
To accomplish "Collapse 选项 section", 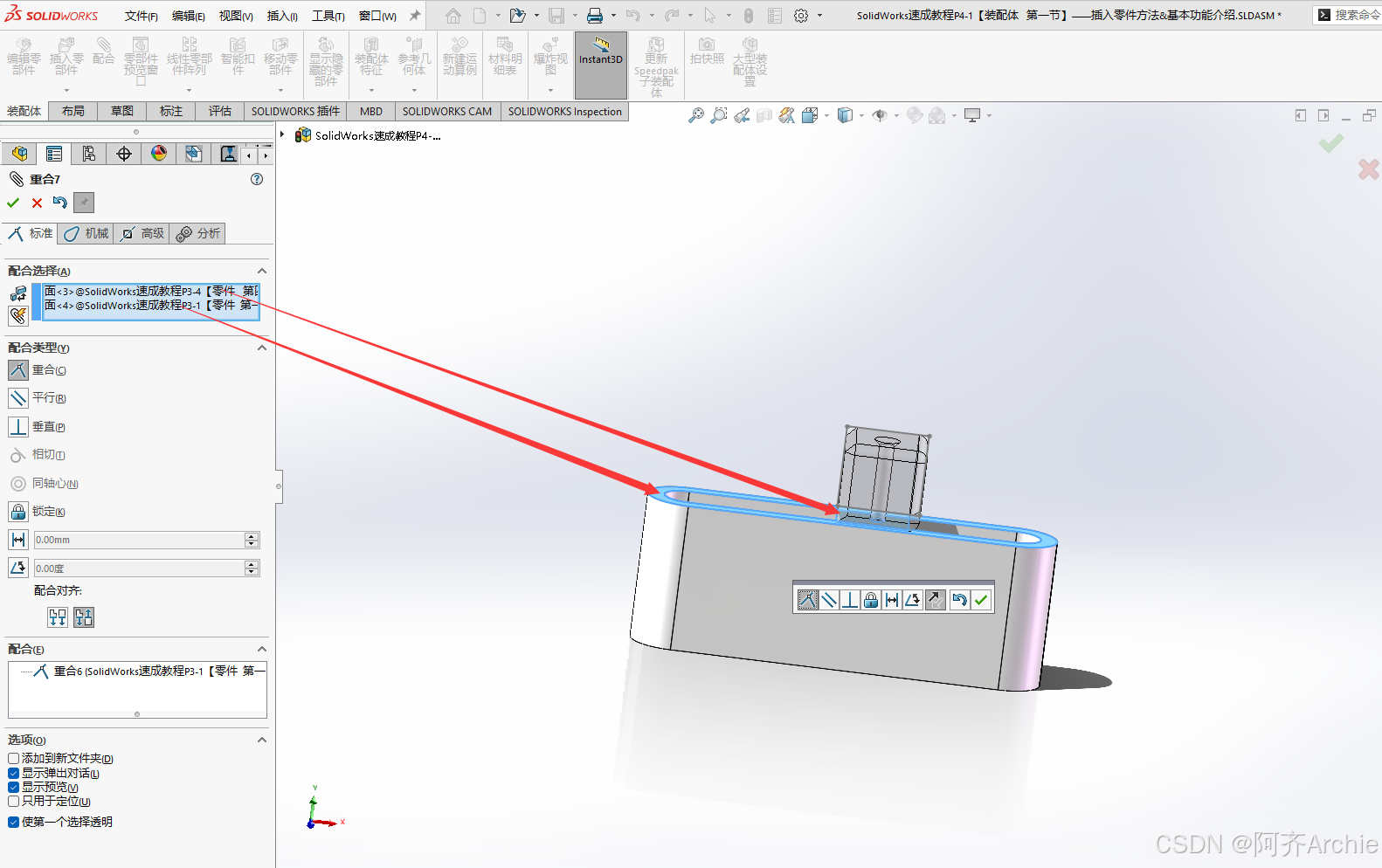I will (261, 740).
